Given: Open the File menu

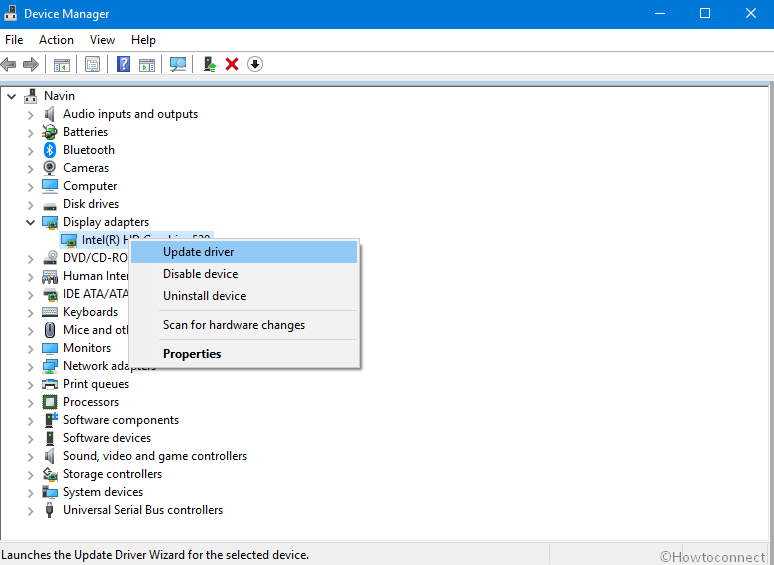Looking at the screenshot, I should [14, 40].
